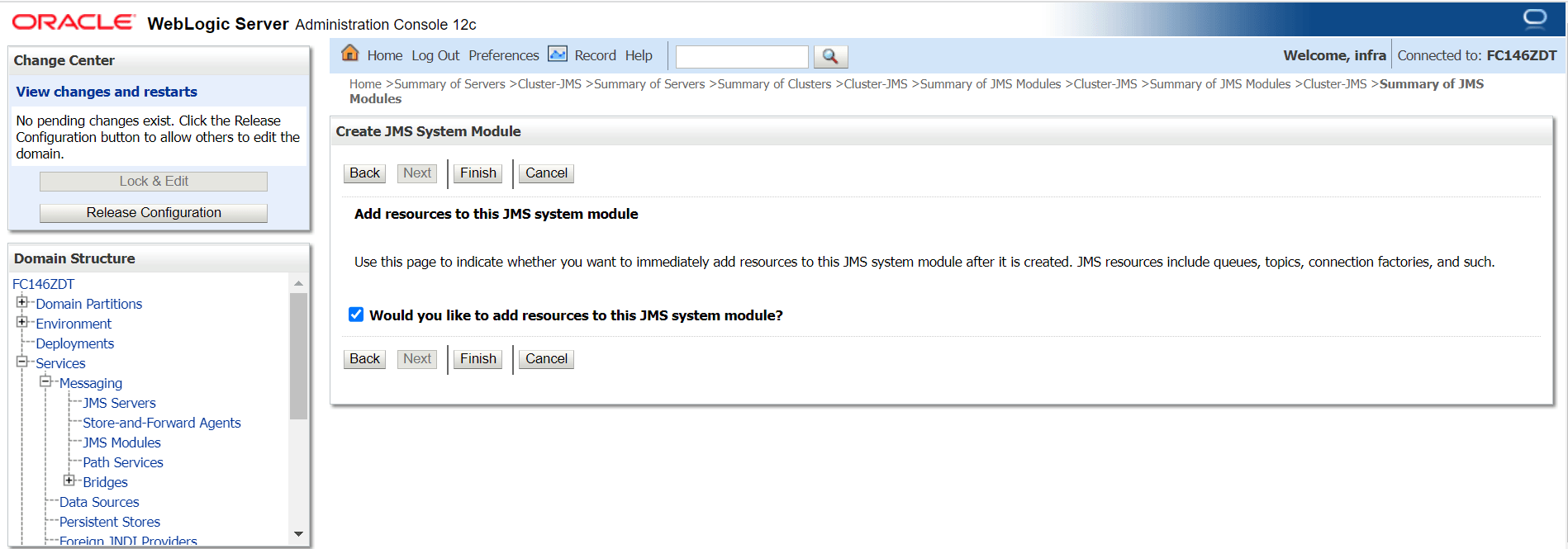
Task: Click the magnifying glass search button
Action: point(830,56)
